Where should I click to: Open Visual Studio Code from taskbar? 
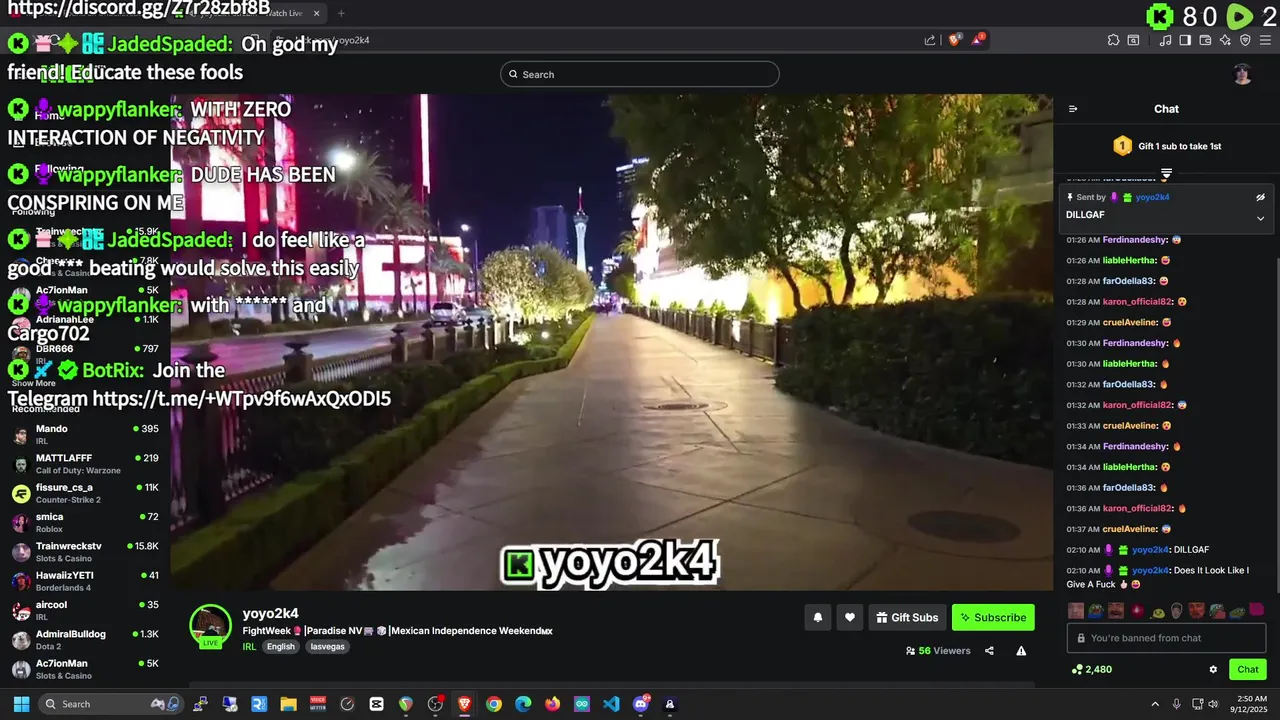click(x=611, y=704)
